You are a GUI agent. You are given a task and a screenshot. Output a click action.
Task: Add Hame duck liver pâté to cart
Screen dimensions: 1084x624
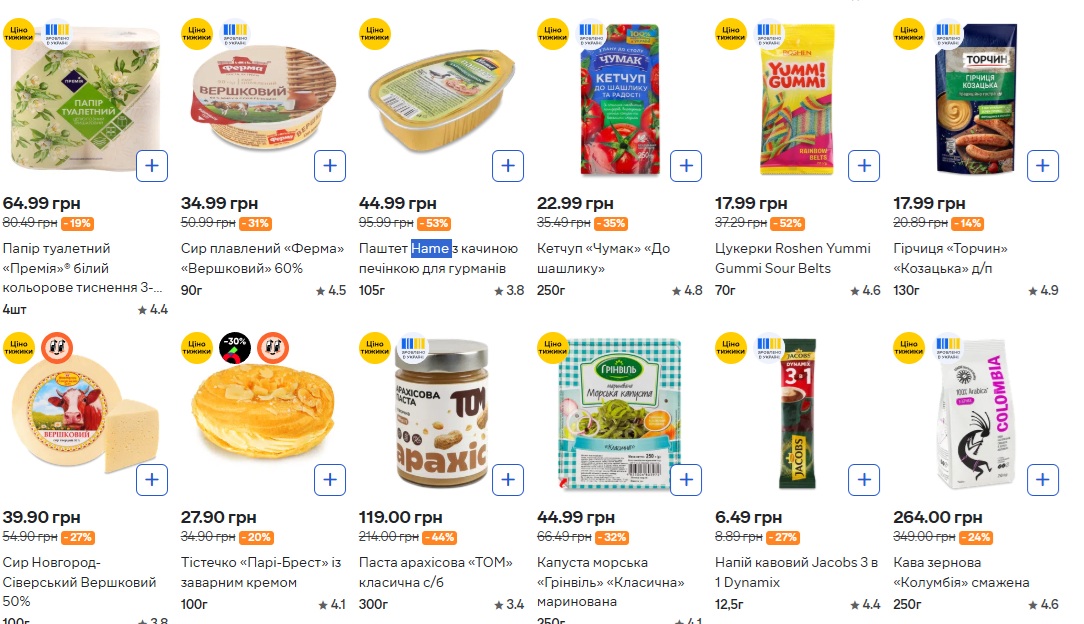point(508,165)
